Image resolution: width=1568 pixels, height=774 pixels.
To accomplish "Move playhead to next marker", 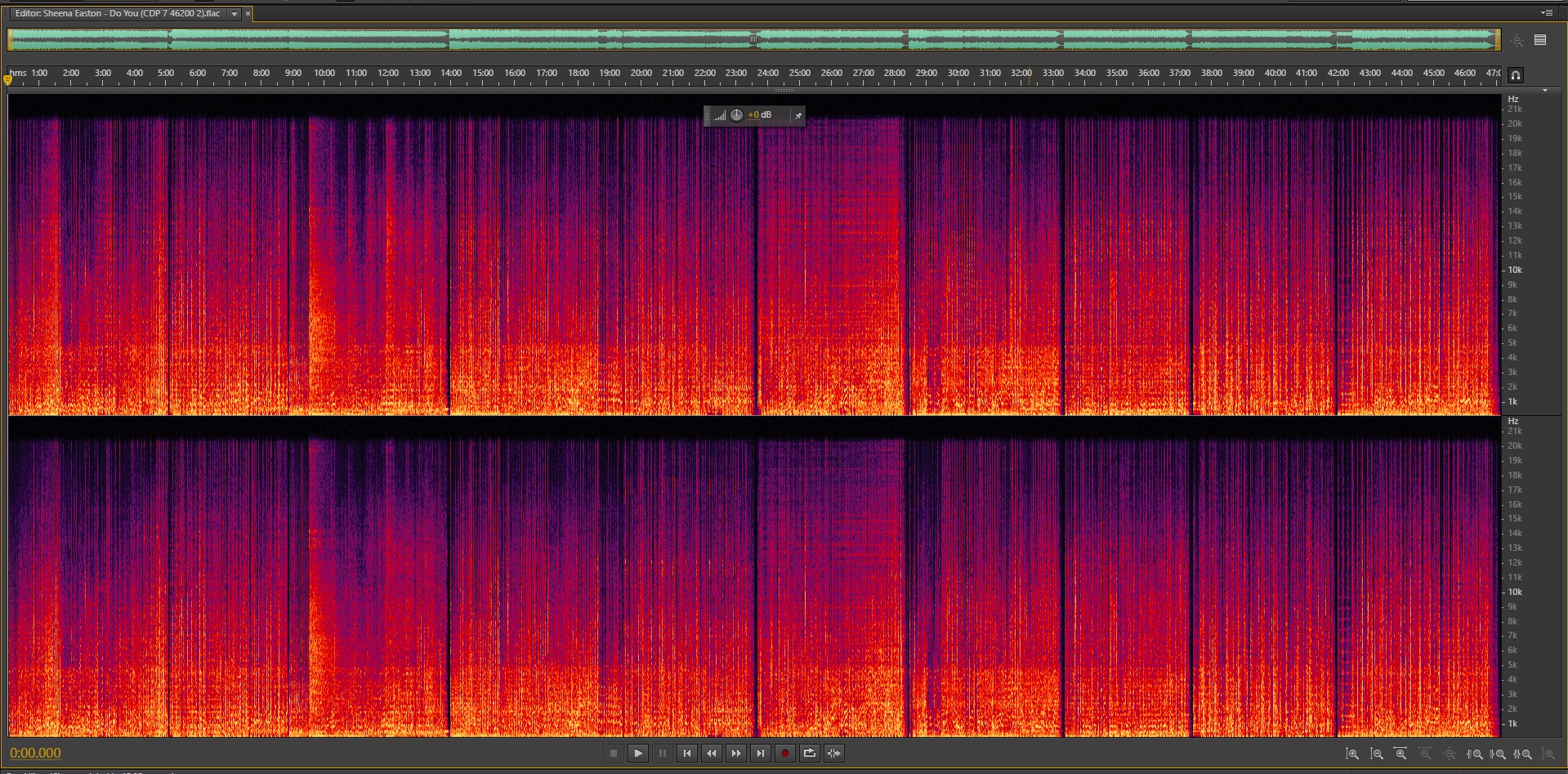I will coord(761,754).
